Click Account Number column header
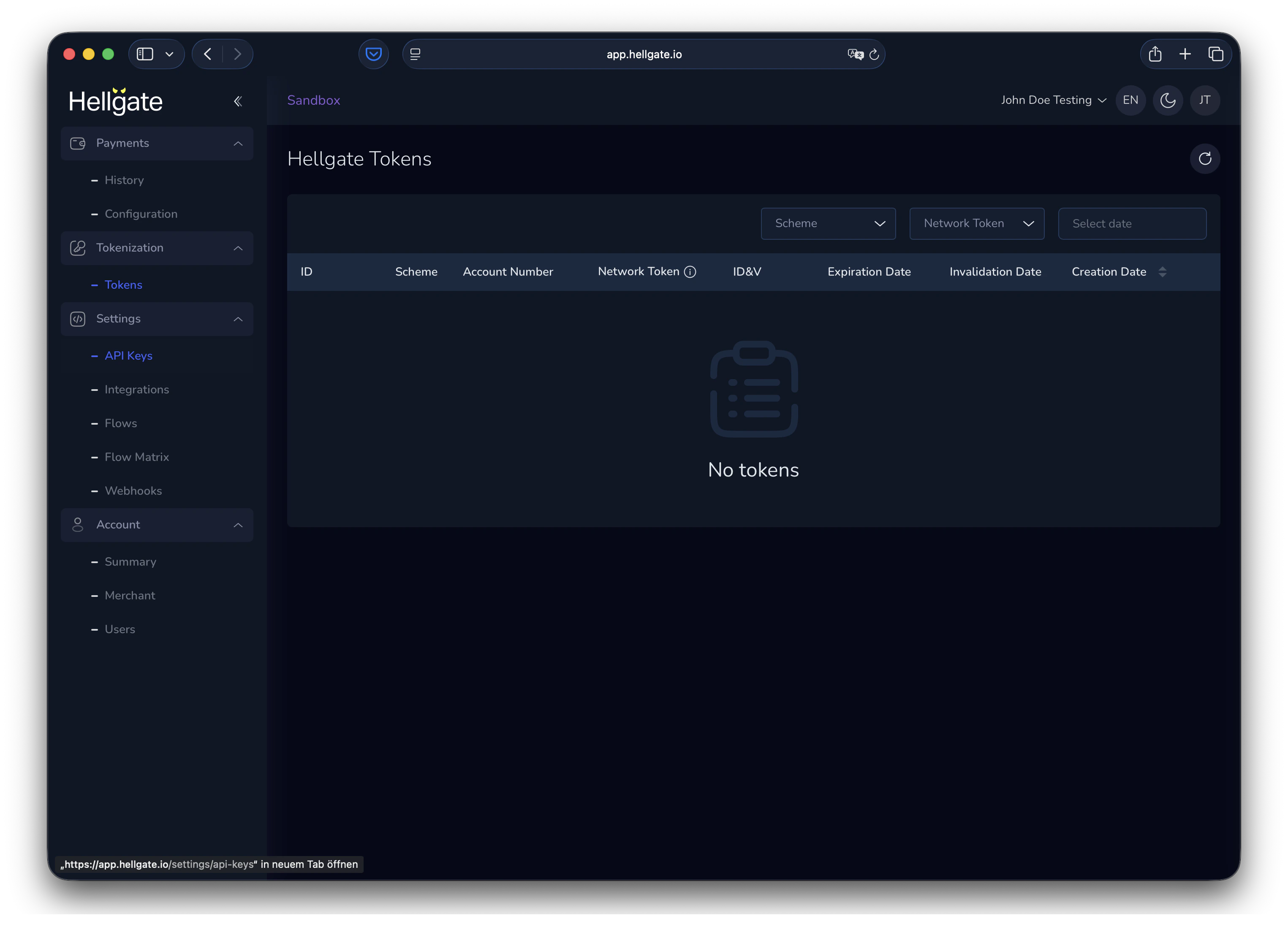Viewport: 1288px width, 943px height. (x=508, y=272)
